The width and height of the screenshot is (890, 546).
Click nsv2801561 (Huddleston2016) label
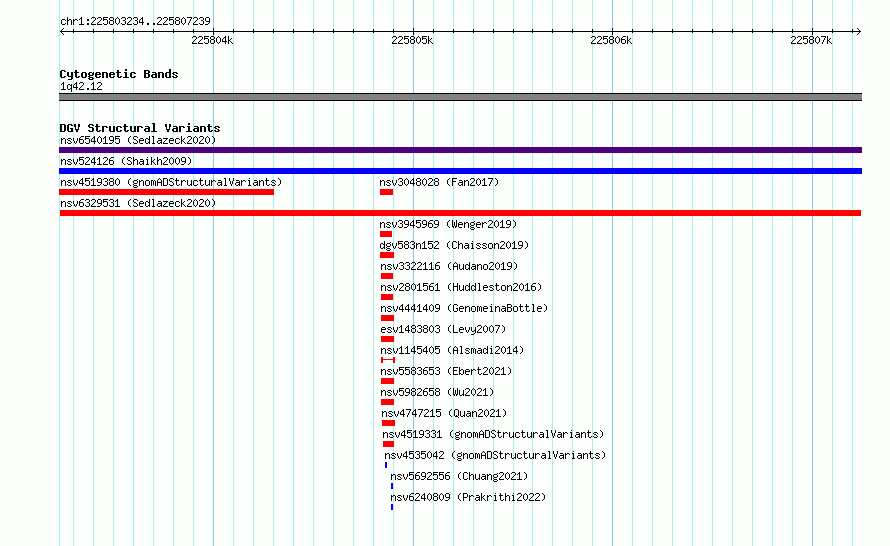(x=461, y=287)
